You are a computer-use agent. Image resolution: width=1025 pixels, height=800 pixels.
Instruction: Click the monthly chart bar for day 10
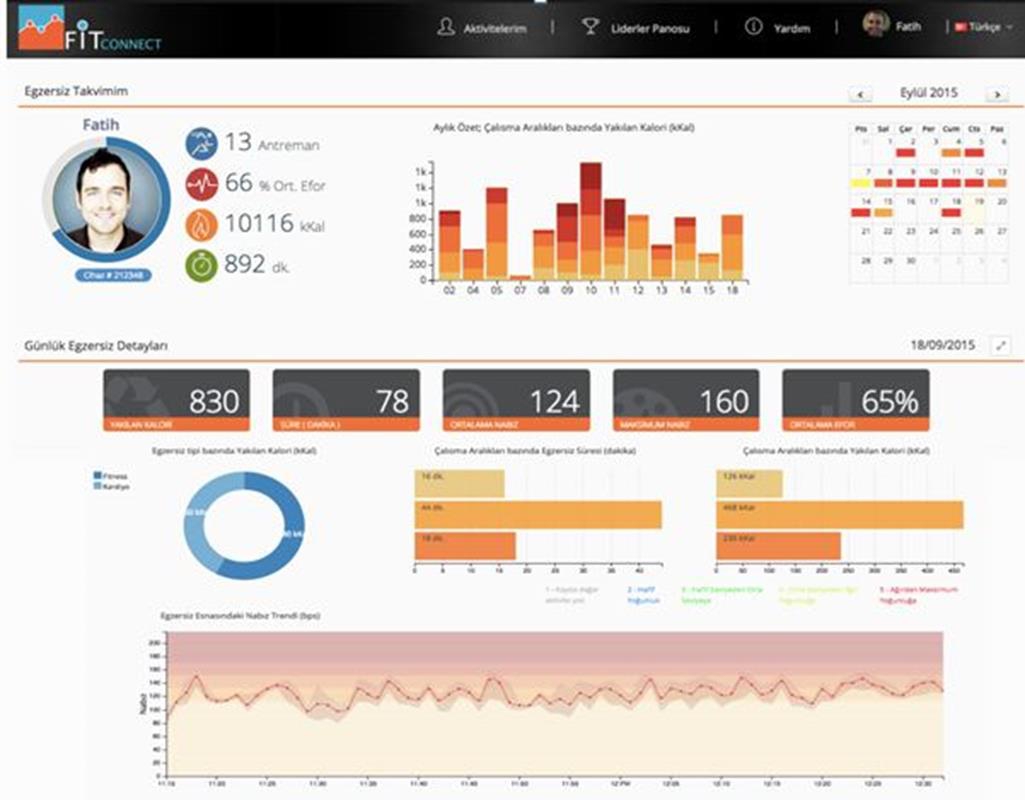[591, 222]
